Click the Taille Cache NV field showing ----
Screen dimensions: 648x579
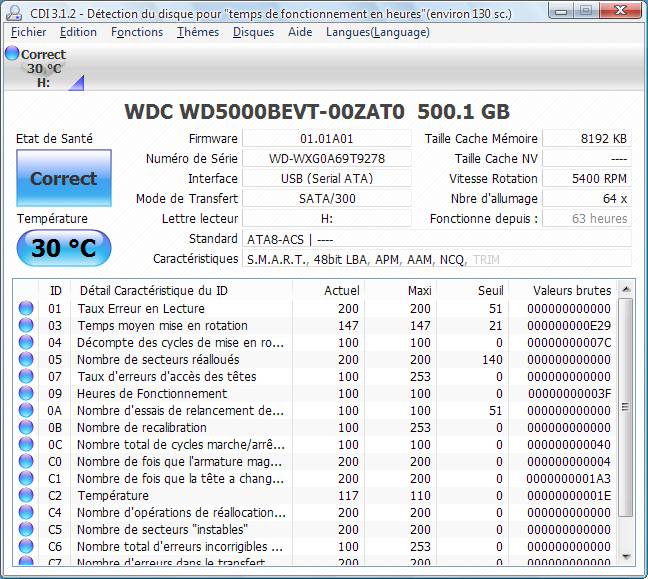click(x=587, y=158)
